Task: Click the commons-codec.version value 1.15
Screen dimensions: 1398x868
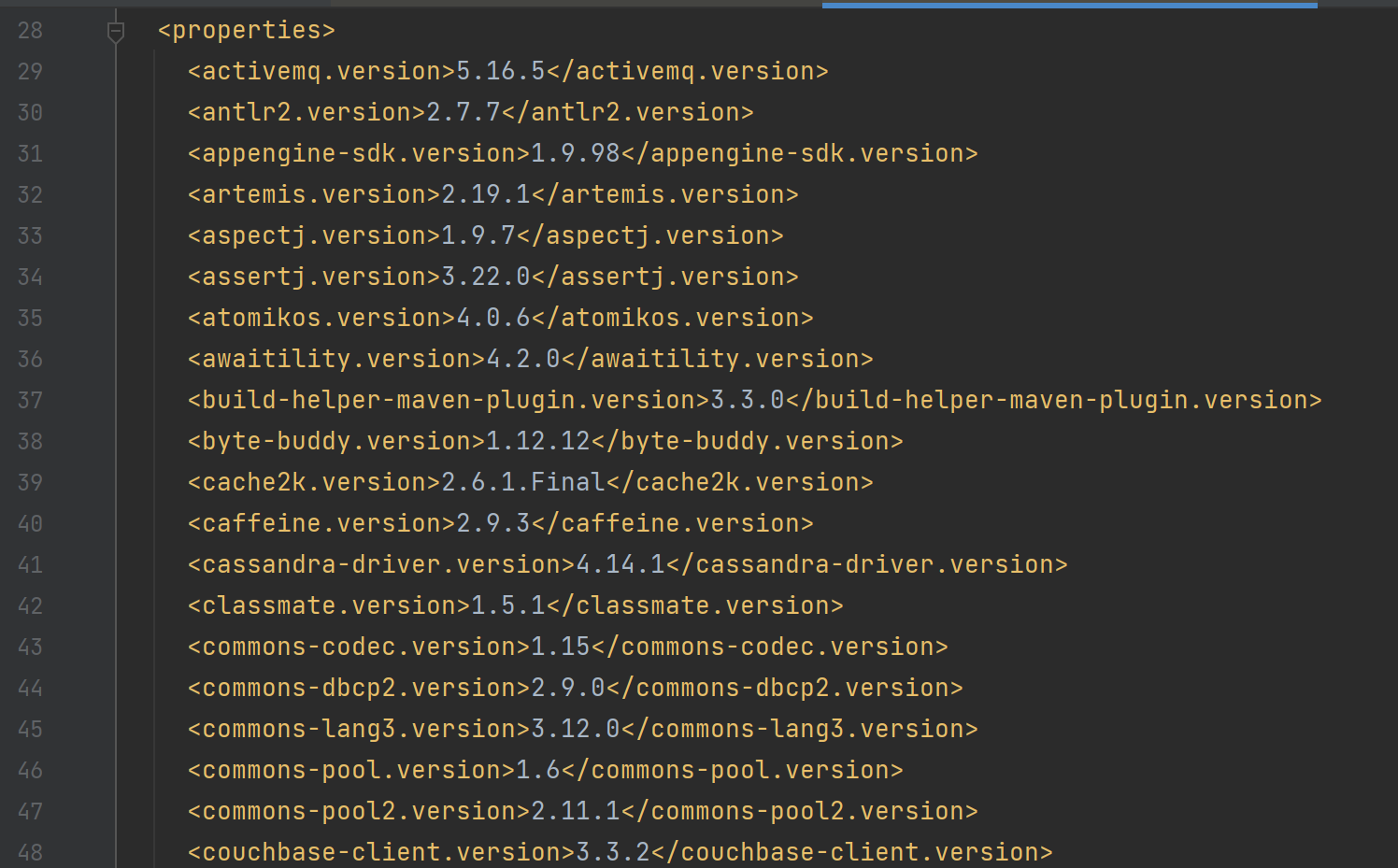Action: coord(561,647)
